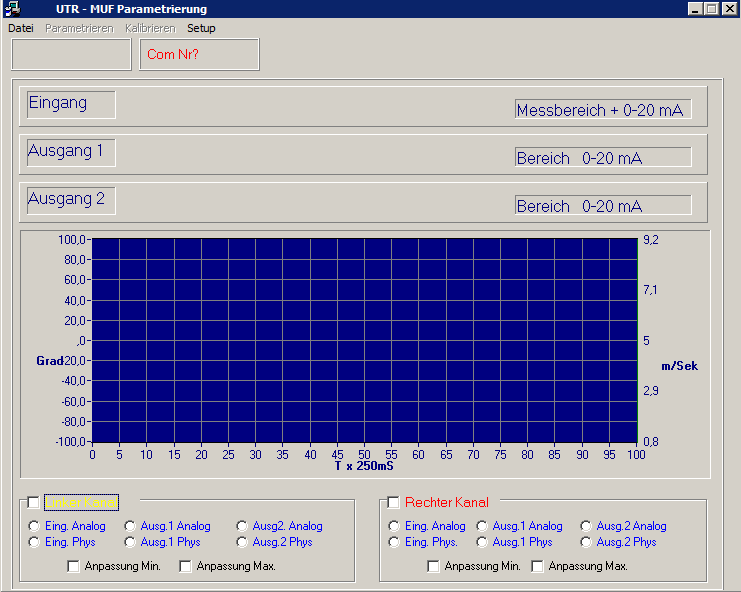This screenshot has width=741, height=592.
Task: Select Ausg.2 Phys for Rechter Kanal
Action: pyautogui.click(x=586, y=542)
